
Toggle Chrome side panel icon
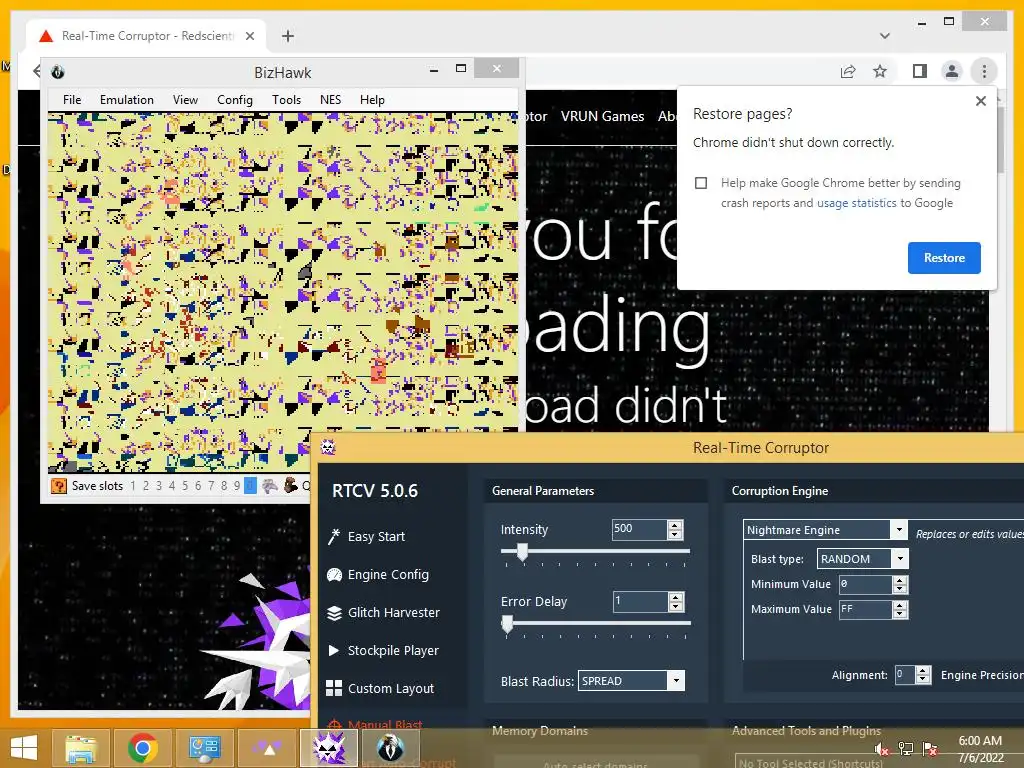click(x=920, y=71)
